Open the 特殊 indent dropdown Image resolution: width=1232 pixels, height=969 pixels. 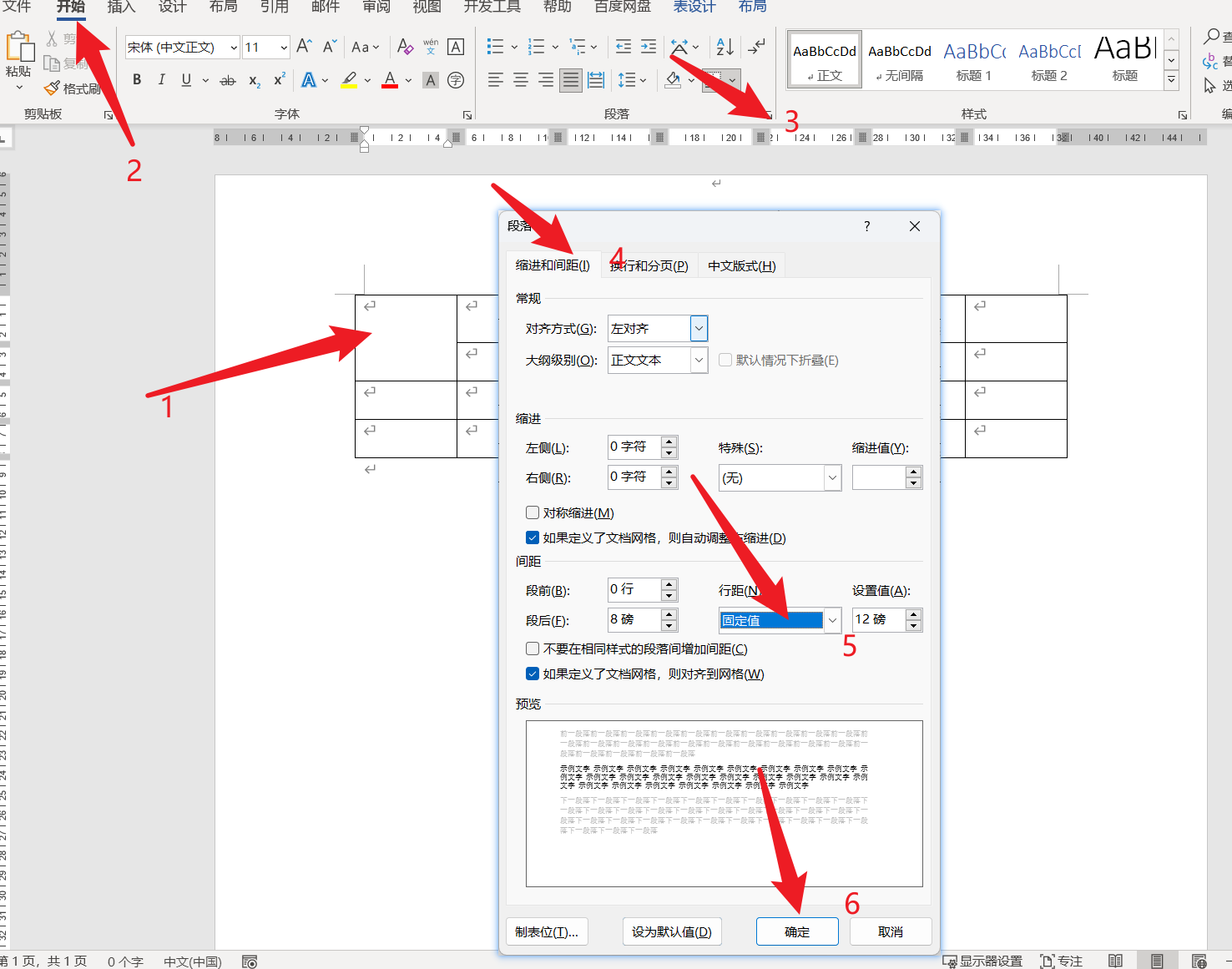pos(831,478)
